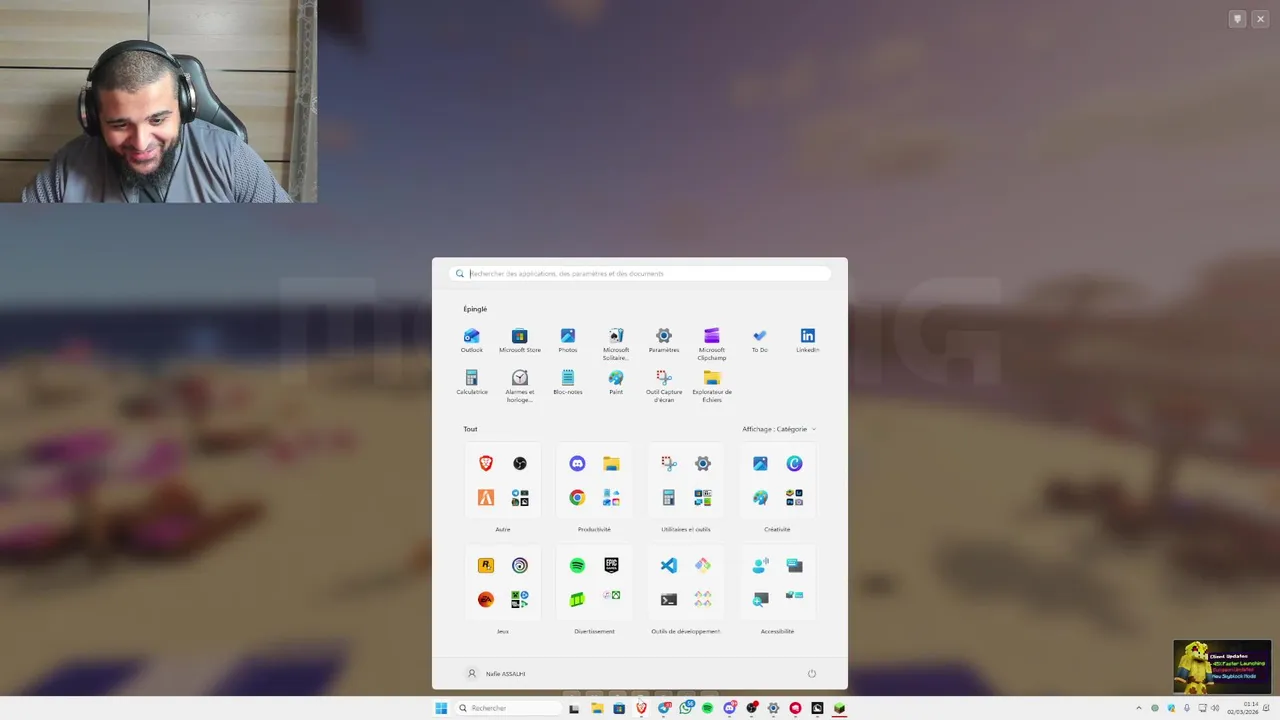Open the pinned Photos app
The height and width of the screenshot is (720, 1280).
pyautogui.click(x=568, y=340)
